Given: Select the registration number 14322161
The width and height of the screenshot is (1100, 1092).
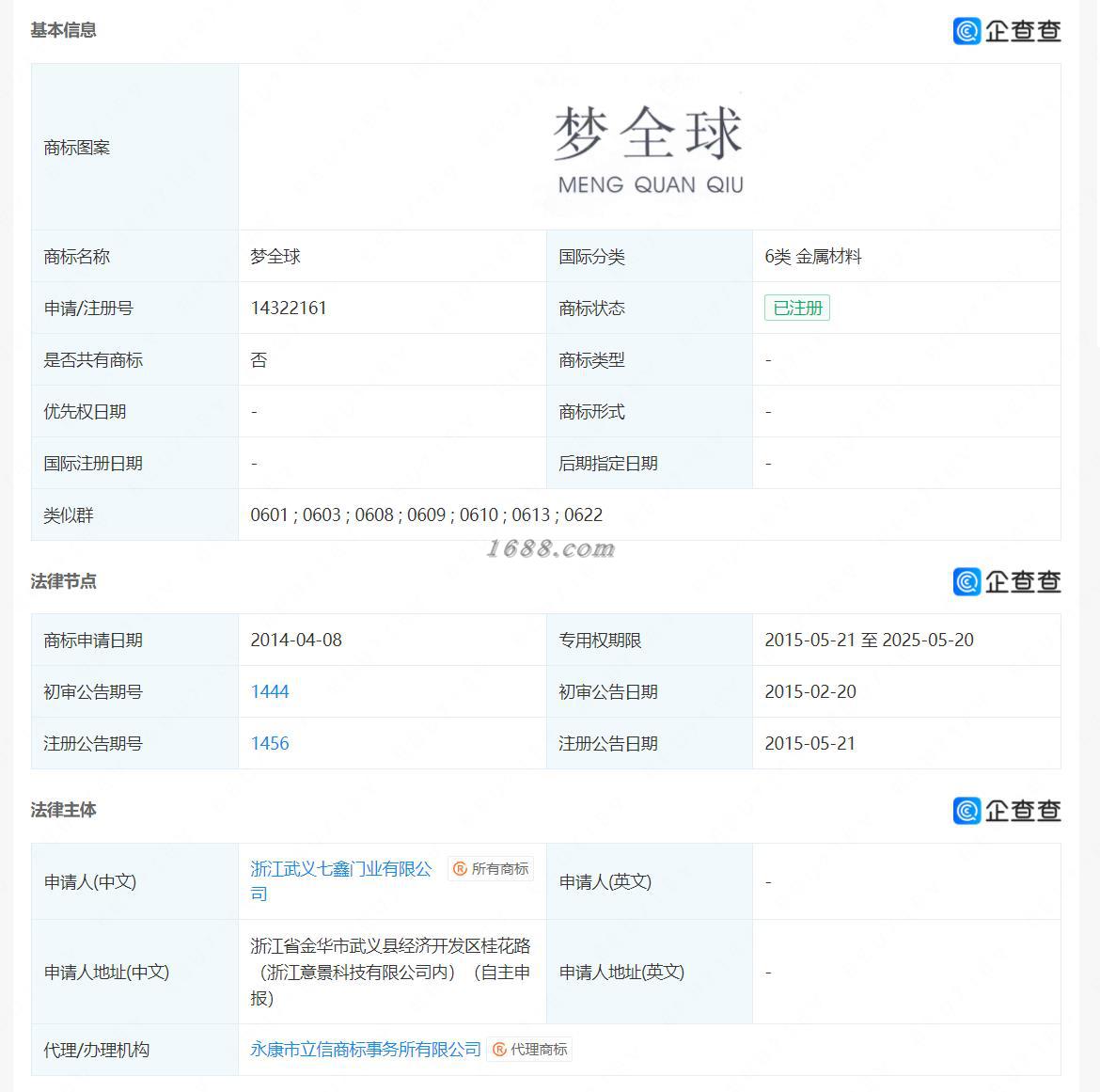Looking at the screenshot, I should click(x=289, y=308).
